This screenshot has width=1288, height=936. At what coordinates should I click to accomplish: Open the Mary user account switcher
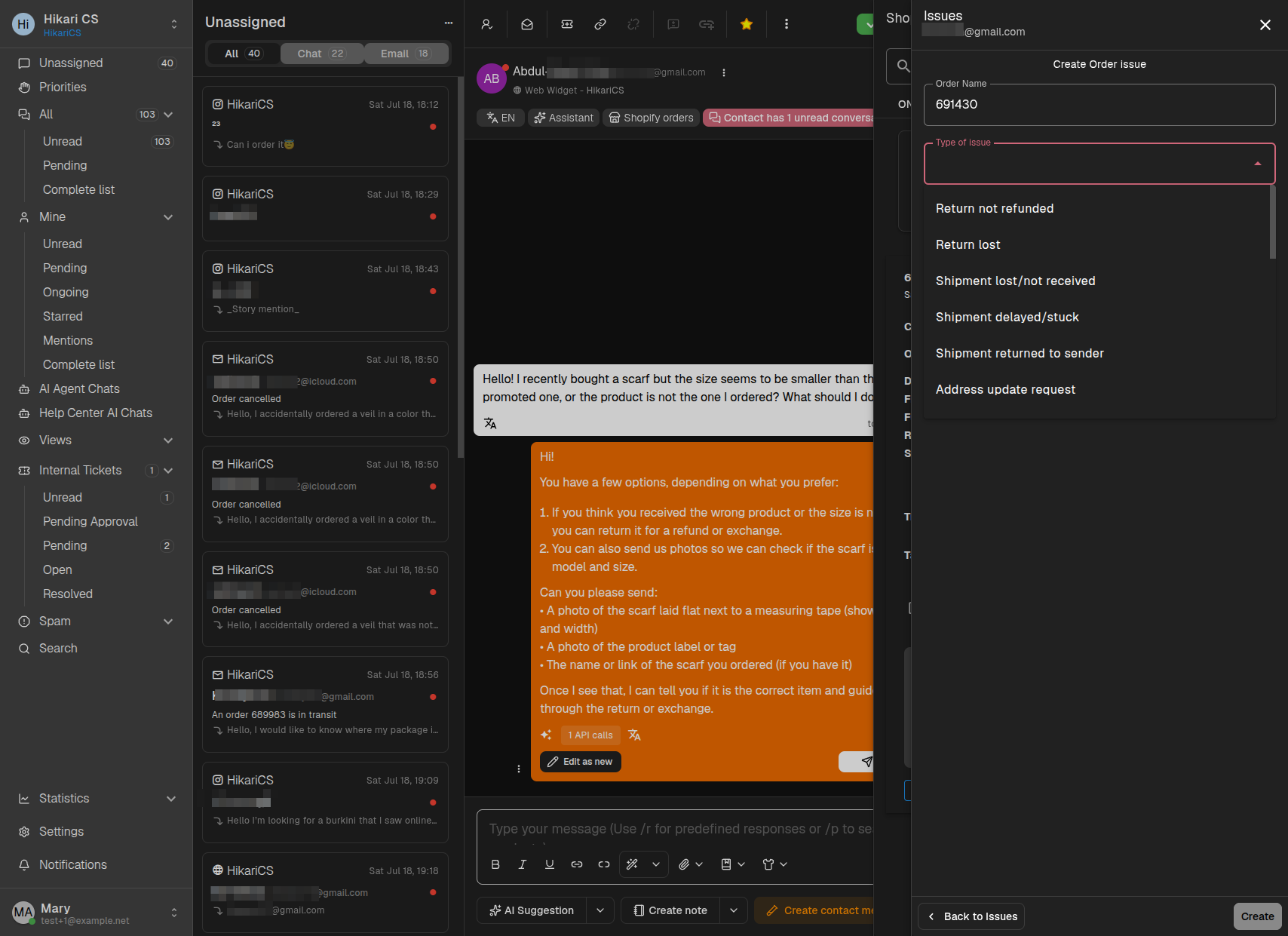click(174, 913)
